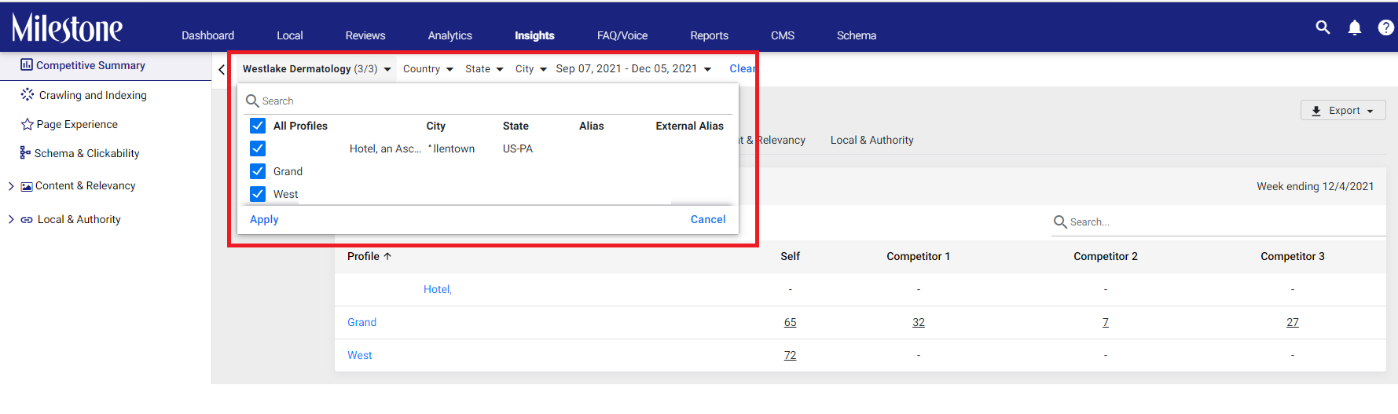Screen dimensions: 1398x414
Task: Click Self score 72 for West
Action: click(x=790, y=355)
